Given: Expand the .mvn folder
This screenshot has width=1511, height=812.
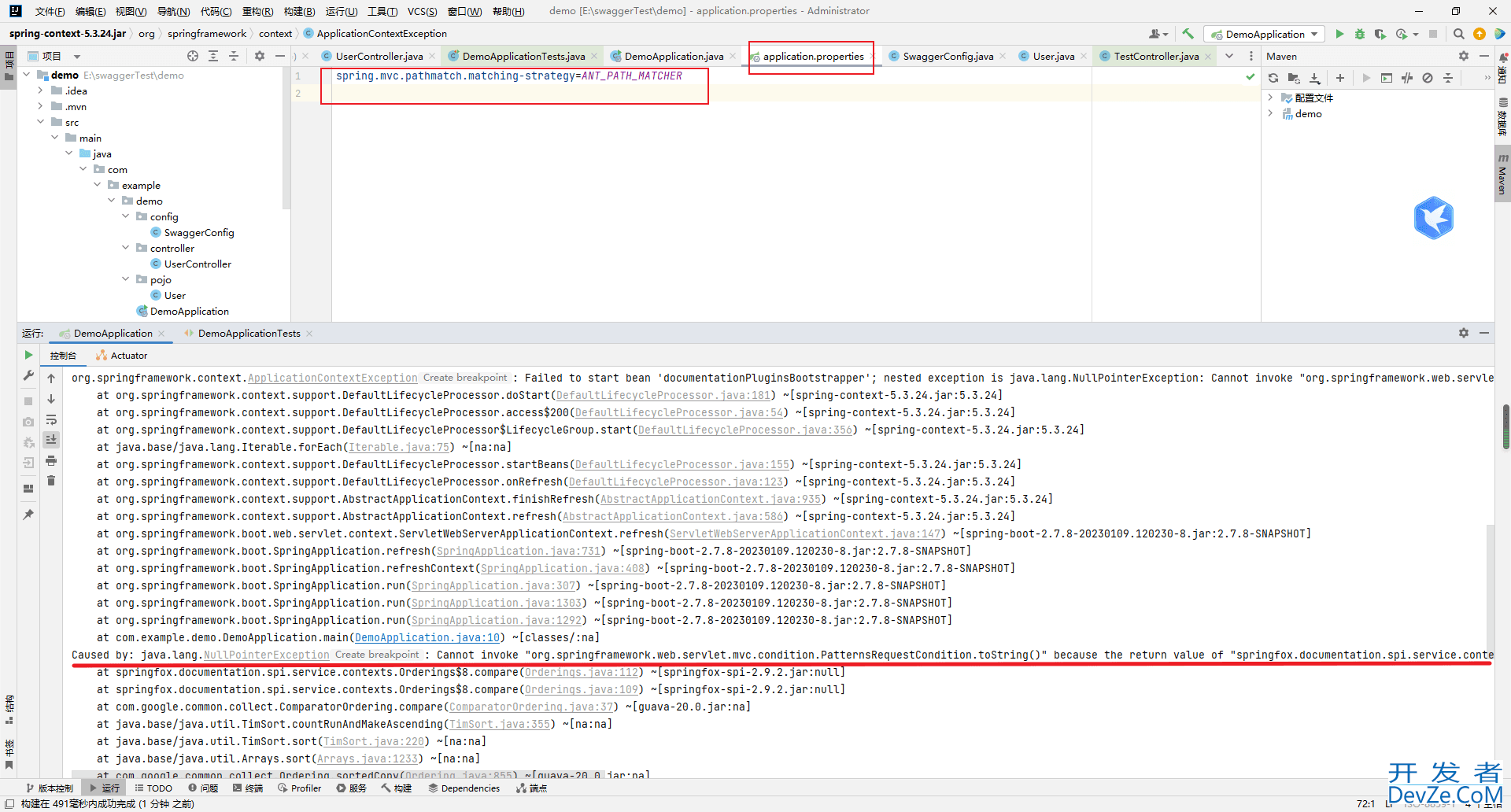Looking at the screenshot, I should [41, 106].
